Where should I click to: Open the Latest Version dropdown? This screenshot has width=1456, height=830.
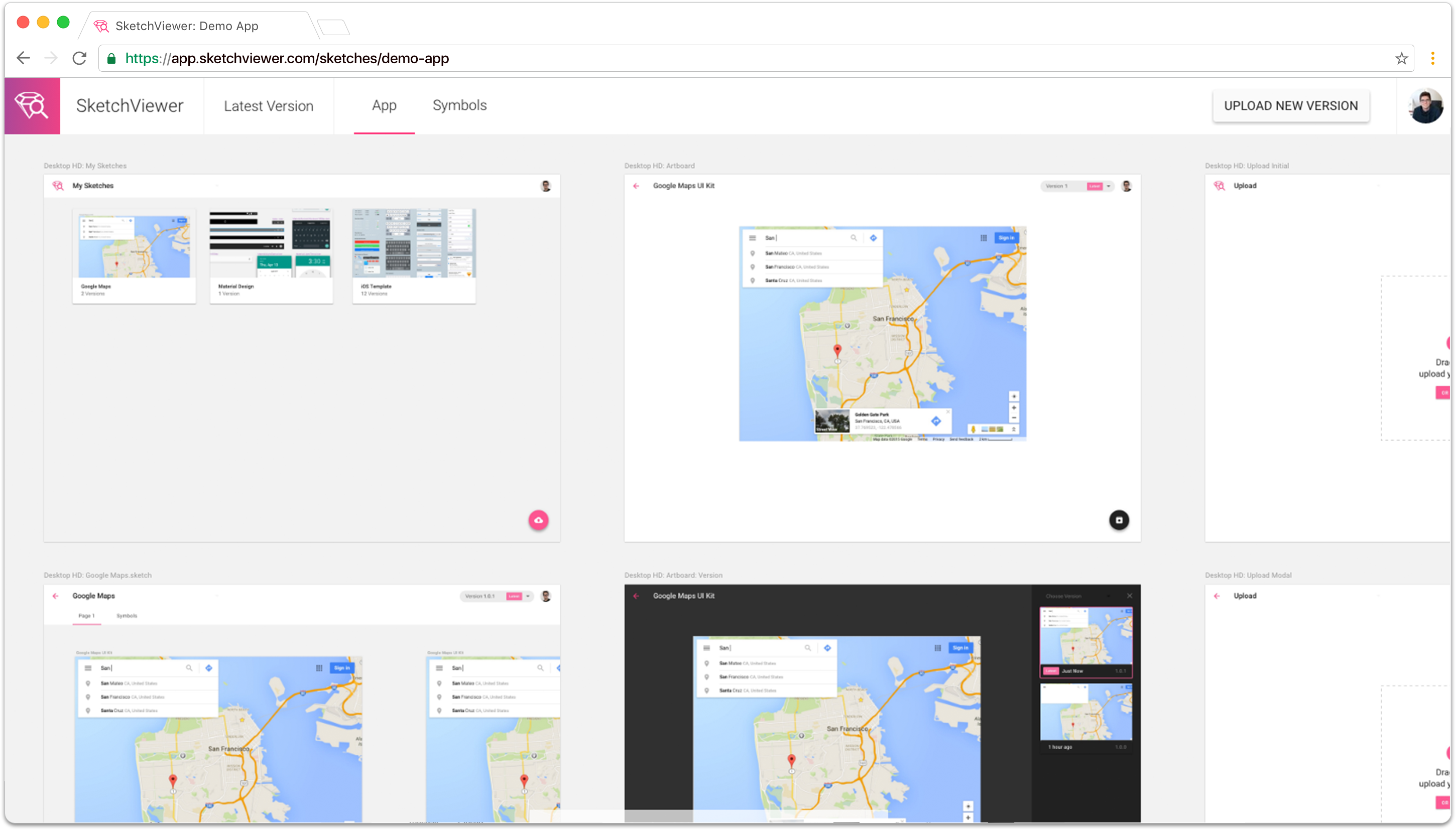pyautogui.click(x=268, y=106)
